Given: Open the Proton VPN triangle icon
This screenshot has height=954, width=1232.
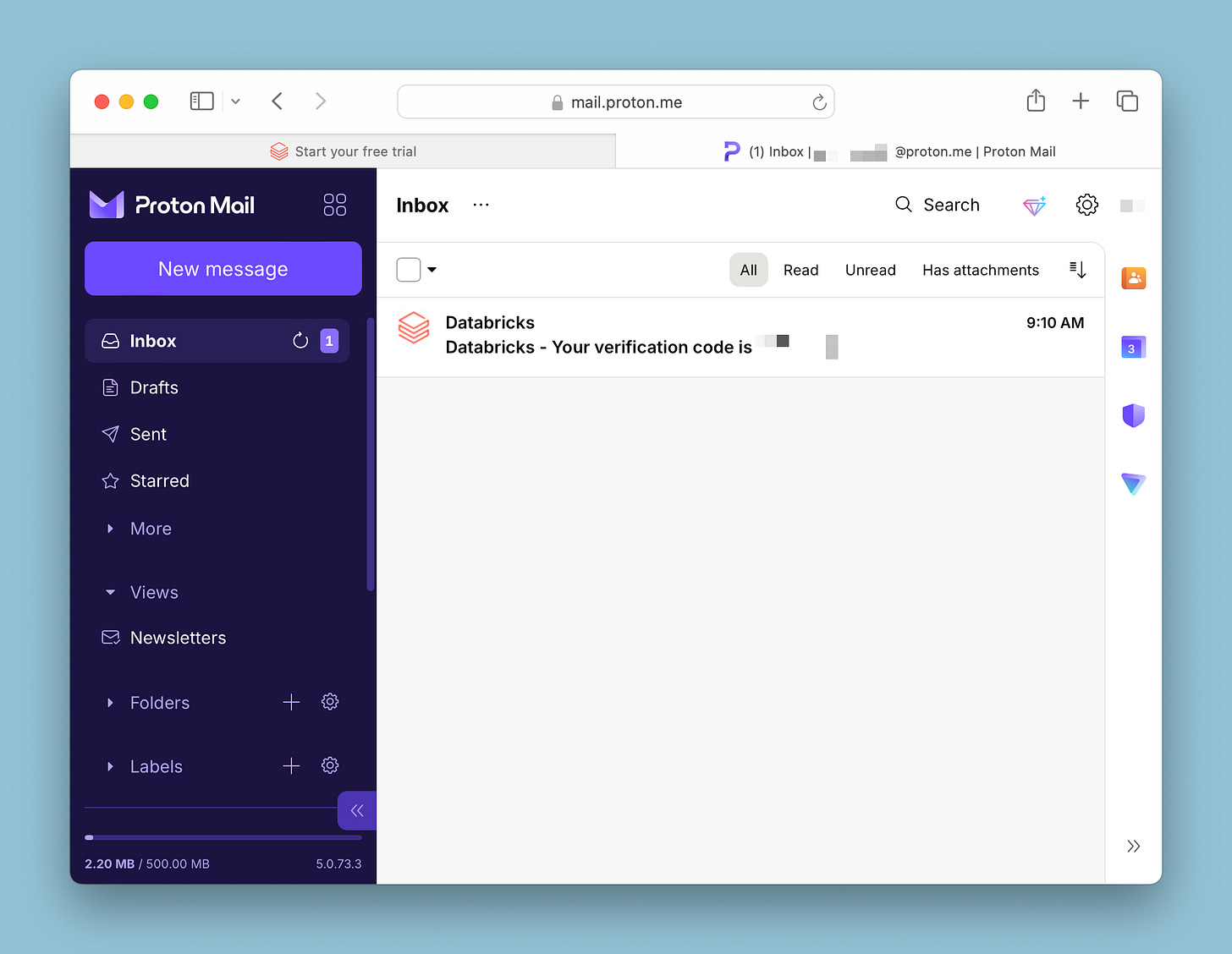Looking at the screenshot, I should point(1134,484).
